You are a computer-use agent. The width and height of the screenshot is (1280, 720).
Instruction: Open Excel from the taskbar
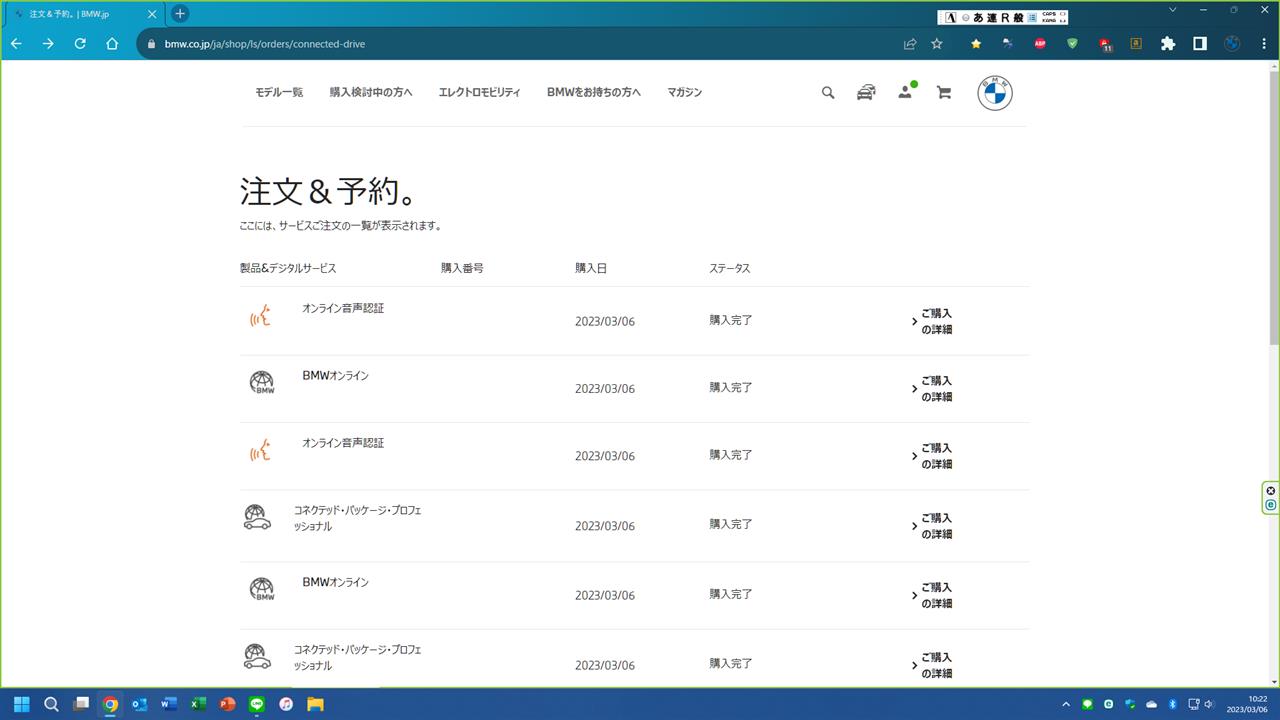(x=198, y=704)
